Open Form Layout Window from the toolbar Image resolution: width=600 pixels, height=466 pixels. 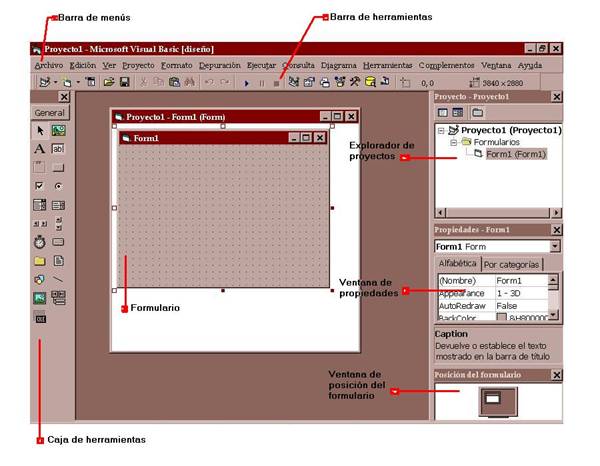[324, 82]
